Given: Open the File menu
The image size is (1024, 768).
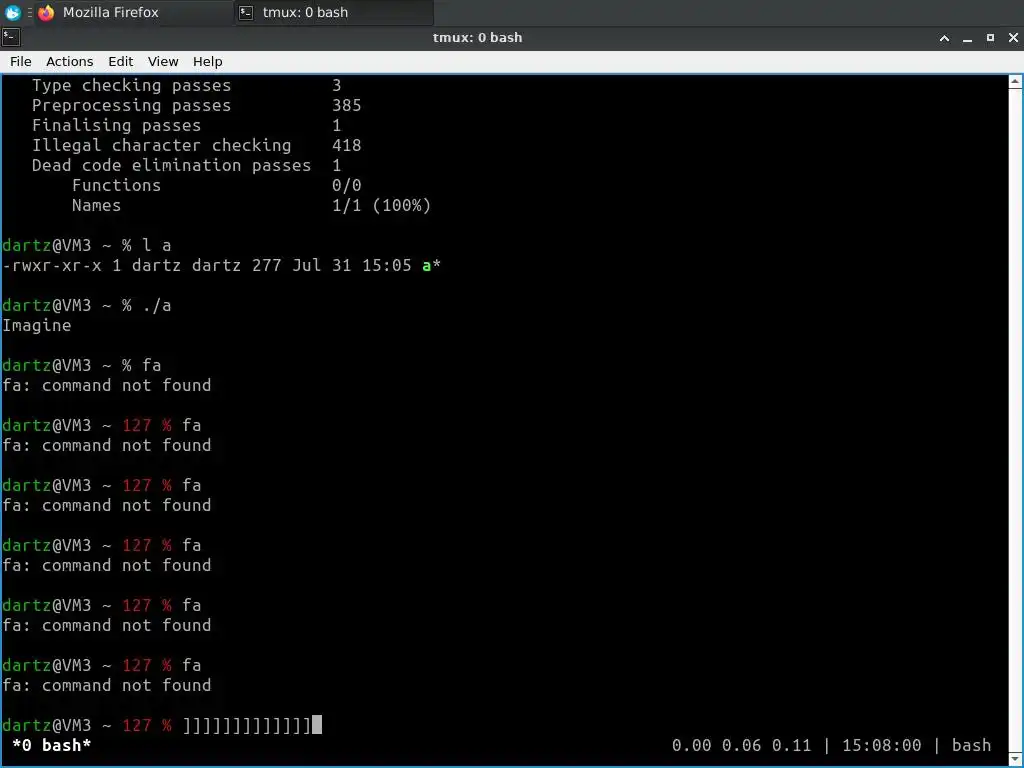Looking at the screenshot, I should [x=20, y=61].
